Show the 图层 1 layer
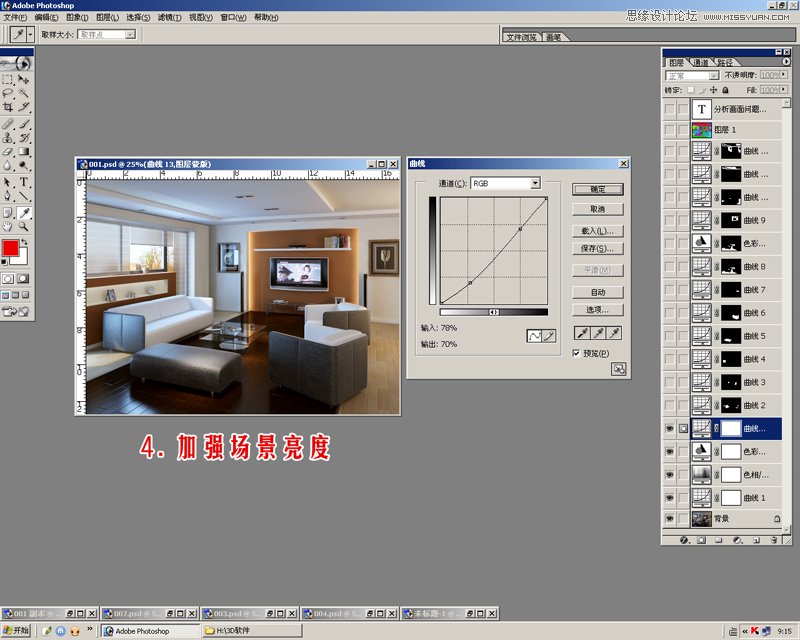Viewport: 800px width, 640px height. [669, 130]
